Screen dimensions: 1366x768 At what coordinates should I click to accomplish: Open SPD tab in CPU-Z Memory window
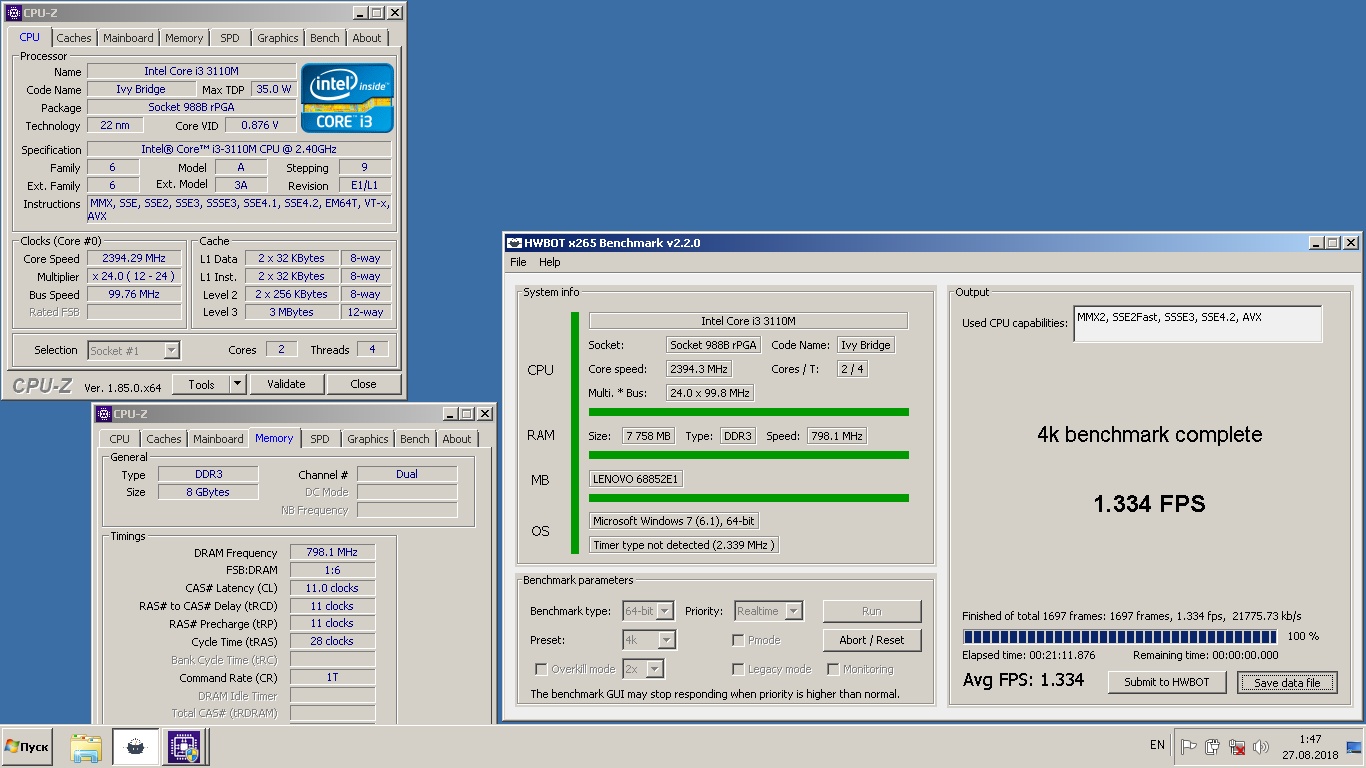320,439
